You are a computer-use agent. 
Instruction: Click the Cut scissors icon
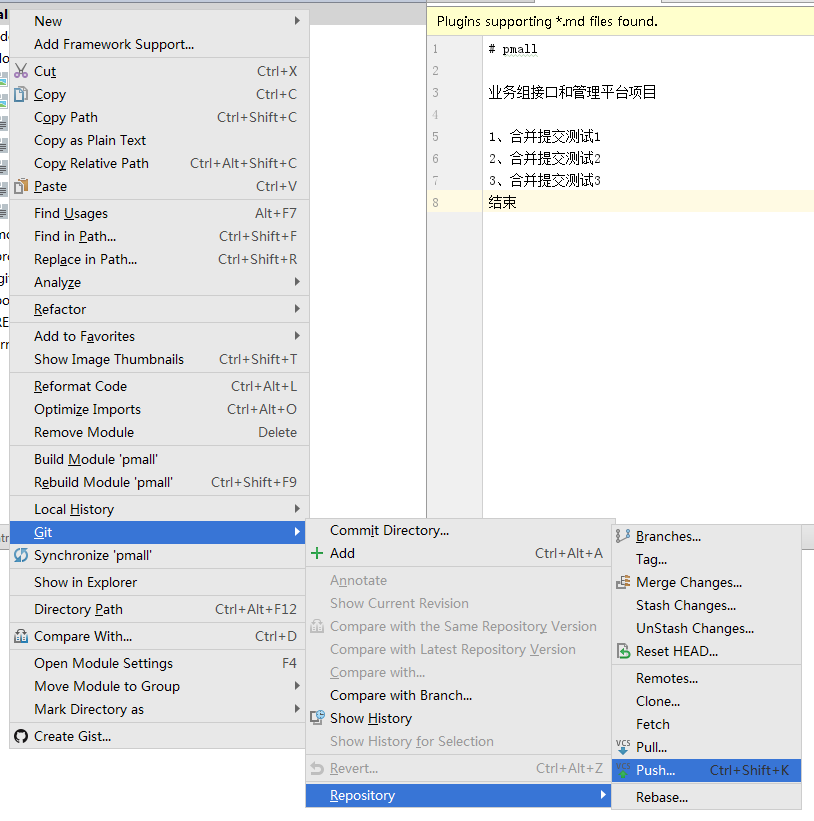[x=21, y=71]
